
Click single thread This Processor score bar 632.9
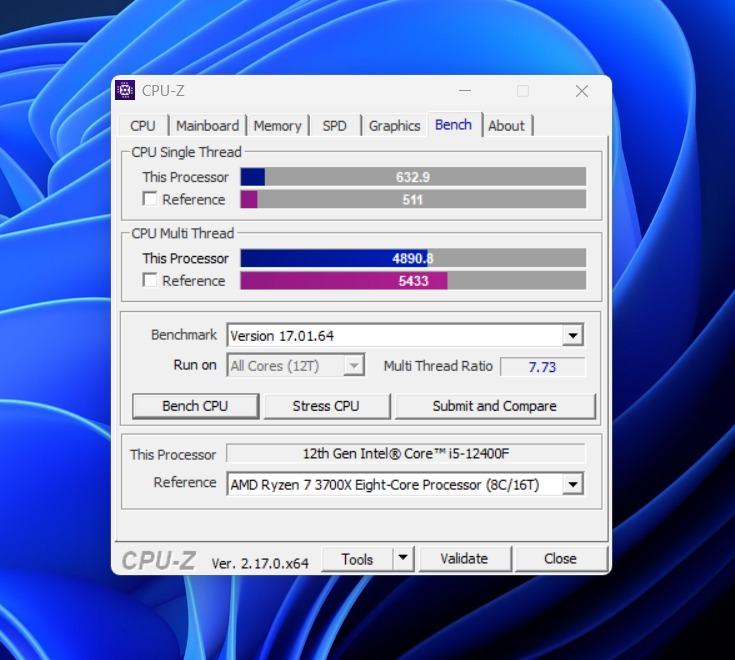point(413,177)
